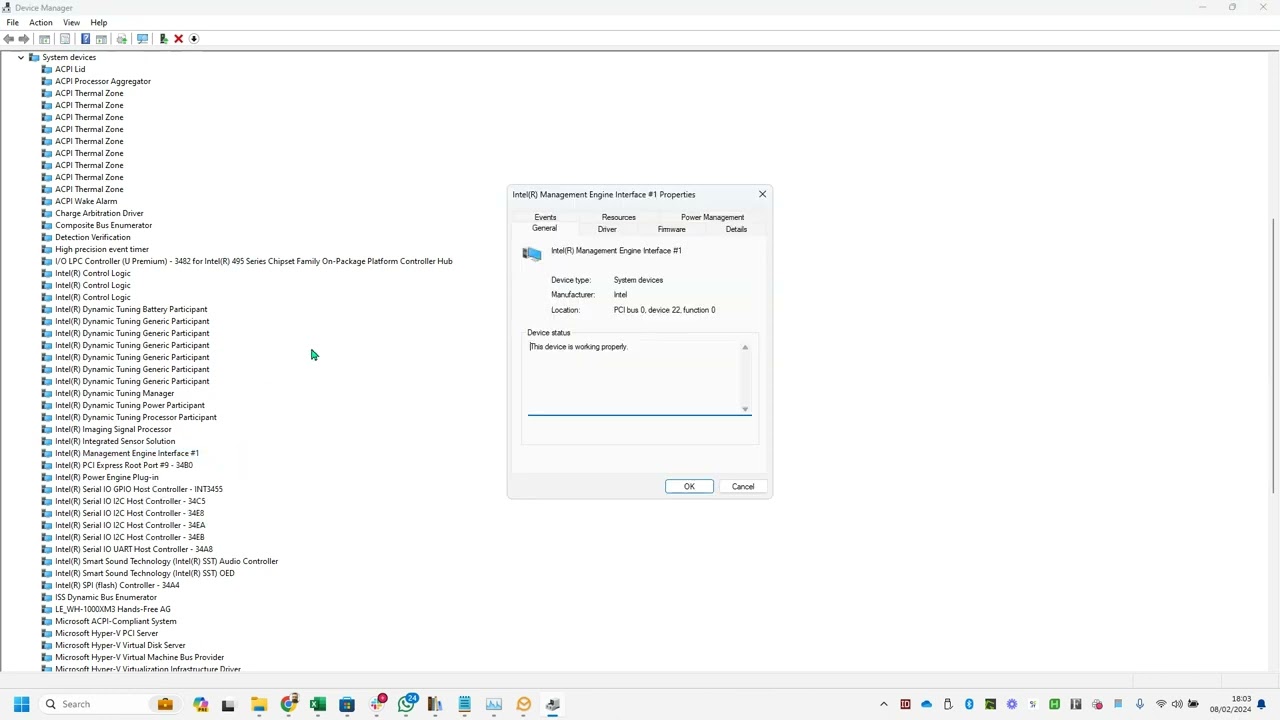Screen dimensions: 1280x720
Task: Select Intel(R) Imaging Signal Processor
Action: [113, 429]
